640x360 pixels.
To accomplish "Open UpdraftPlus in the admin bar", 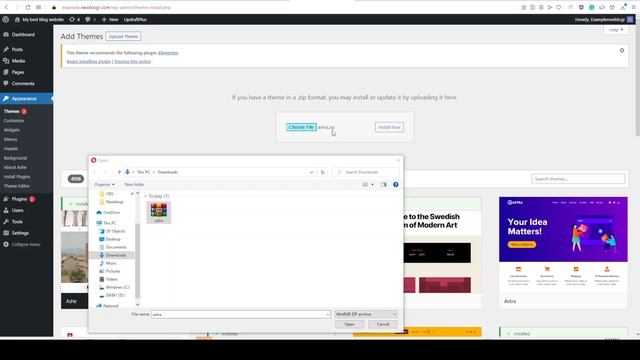I will [x=135, y=19].
